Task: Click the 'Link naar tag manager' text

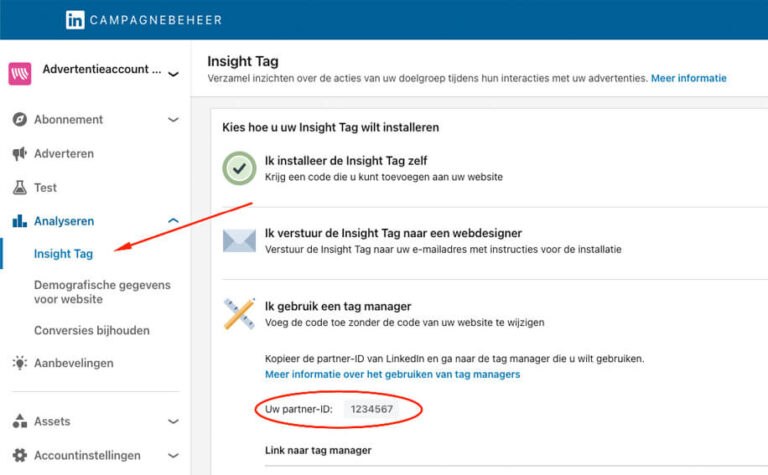Action: point(318,450)
